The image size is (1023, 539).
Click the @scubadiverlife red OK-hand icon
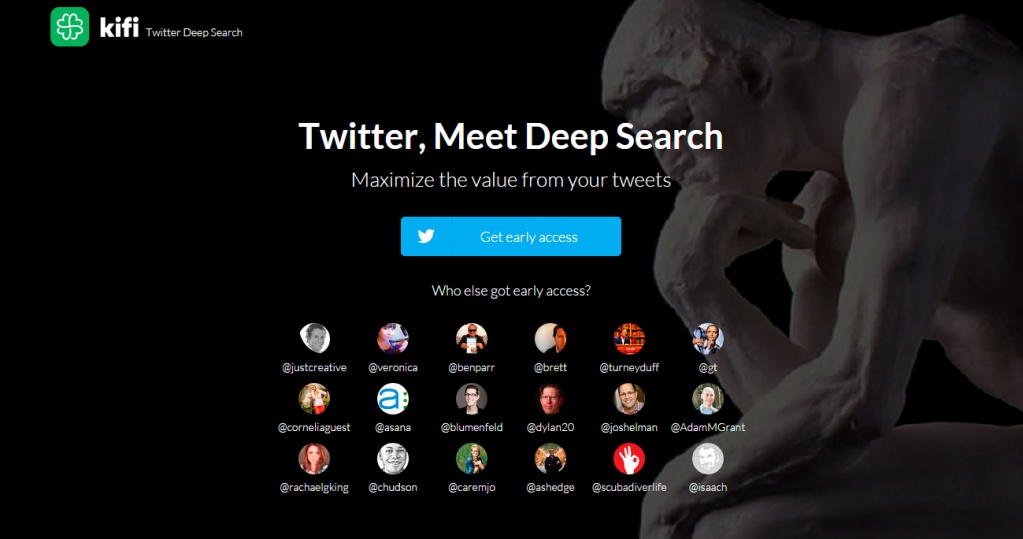coord(629,458)
